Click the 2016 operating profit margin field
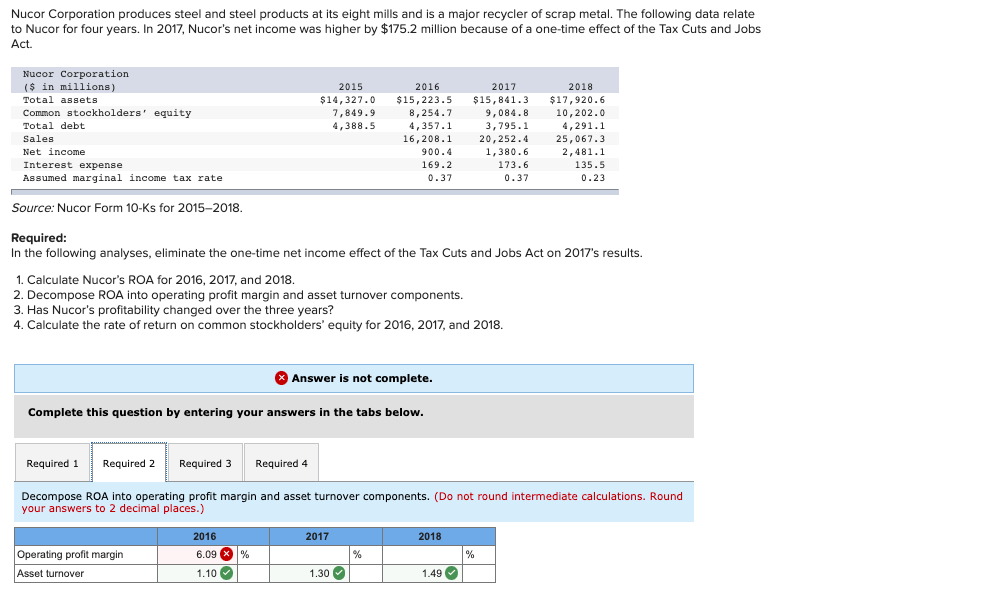991x590 pixels. coord(197,555)
